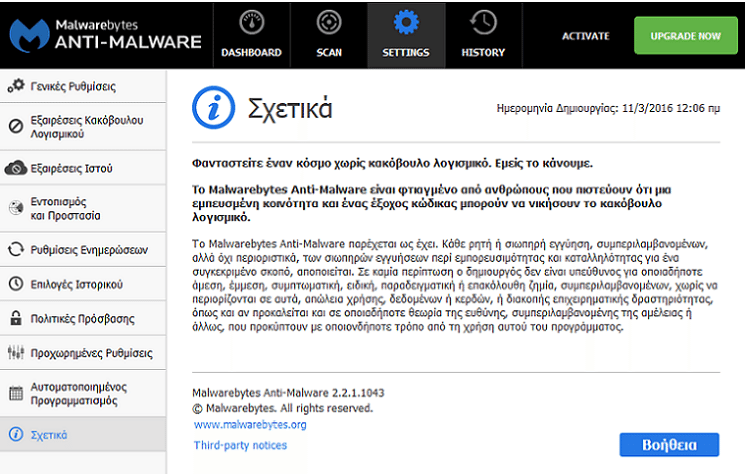
Task: Select the SETTINGS tab
Action: 406,36
